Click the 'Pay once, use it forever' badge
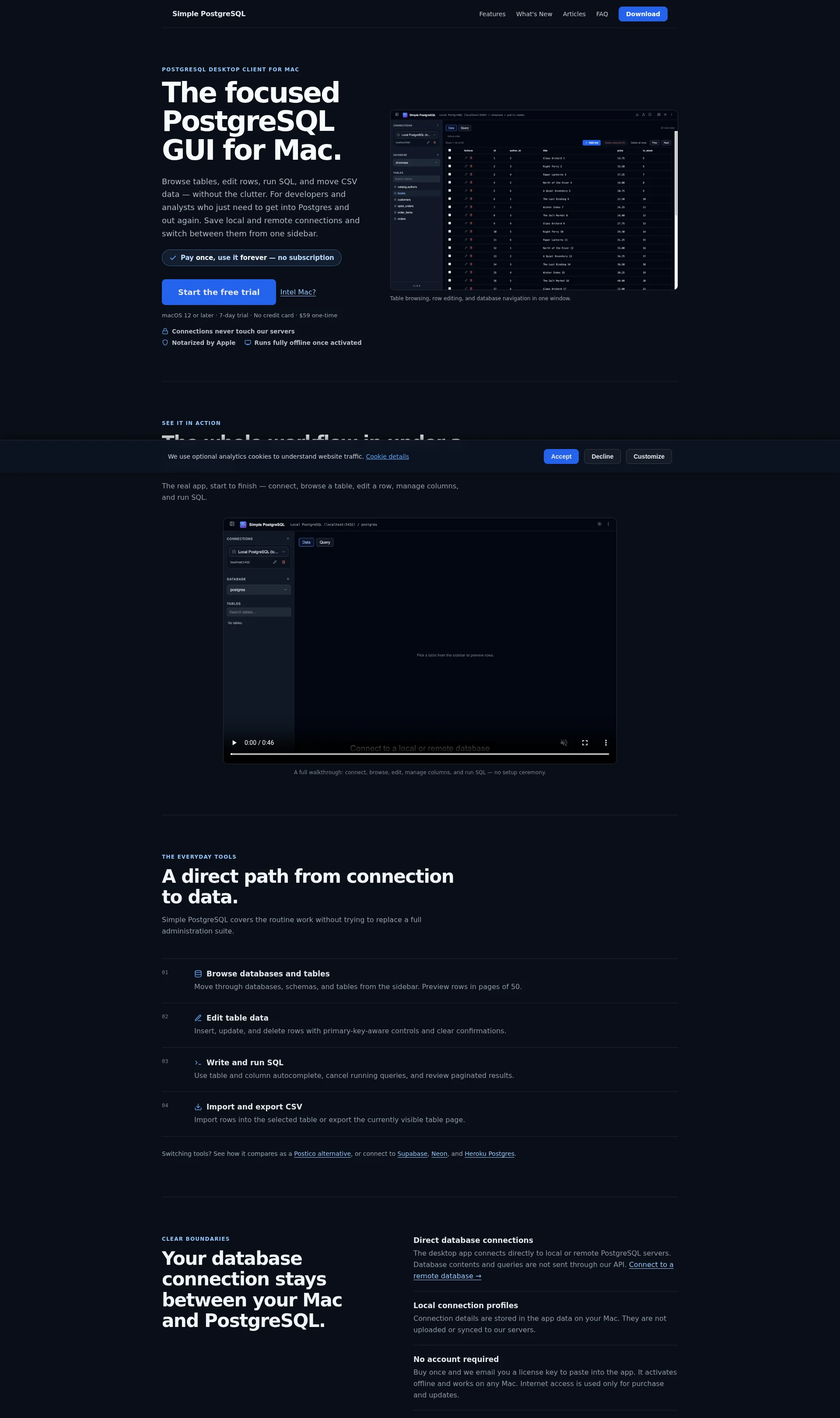 click(252, 258)
